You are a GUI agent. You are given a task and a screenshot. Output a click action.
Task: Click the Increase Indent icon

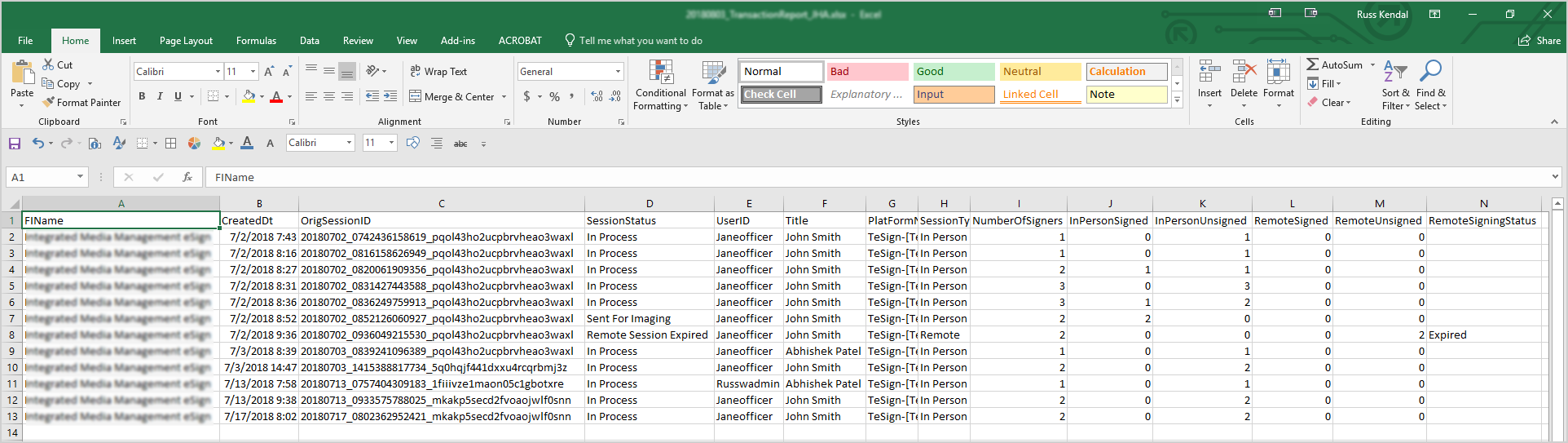tap(390, 96)
